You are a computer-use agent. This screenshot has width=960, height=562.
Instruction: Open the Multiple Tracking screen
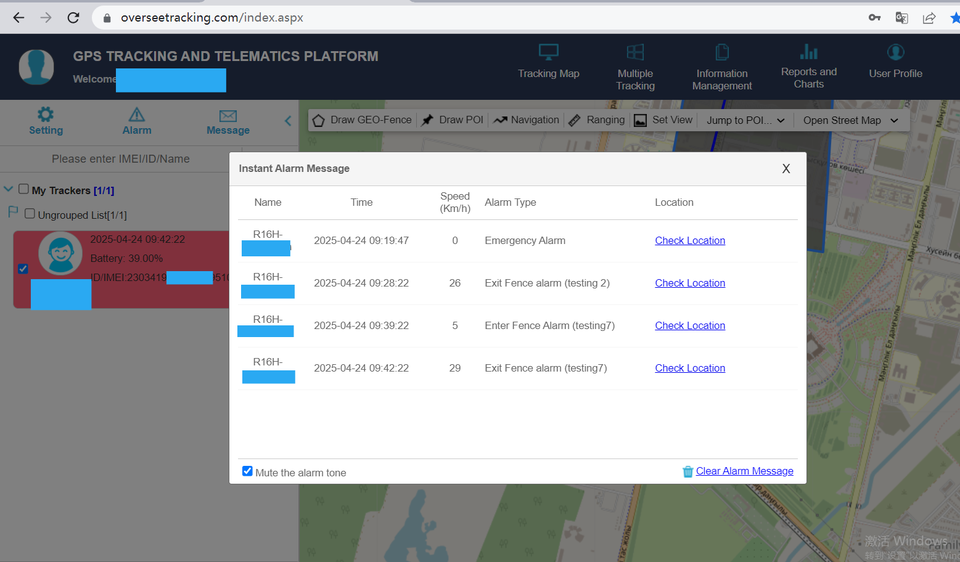pos(635,66)
